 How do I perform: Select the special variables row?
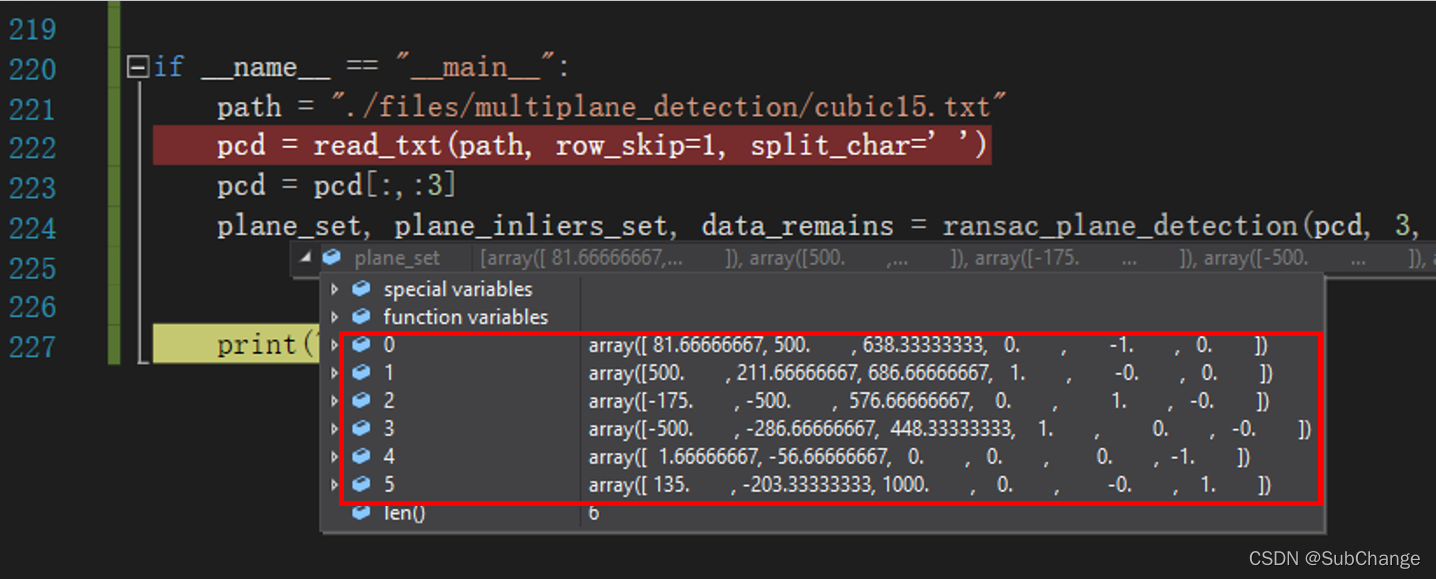(x=823, y=289)
